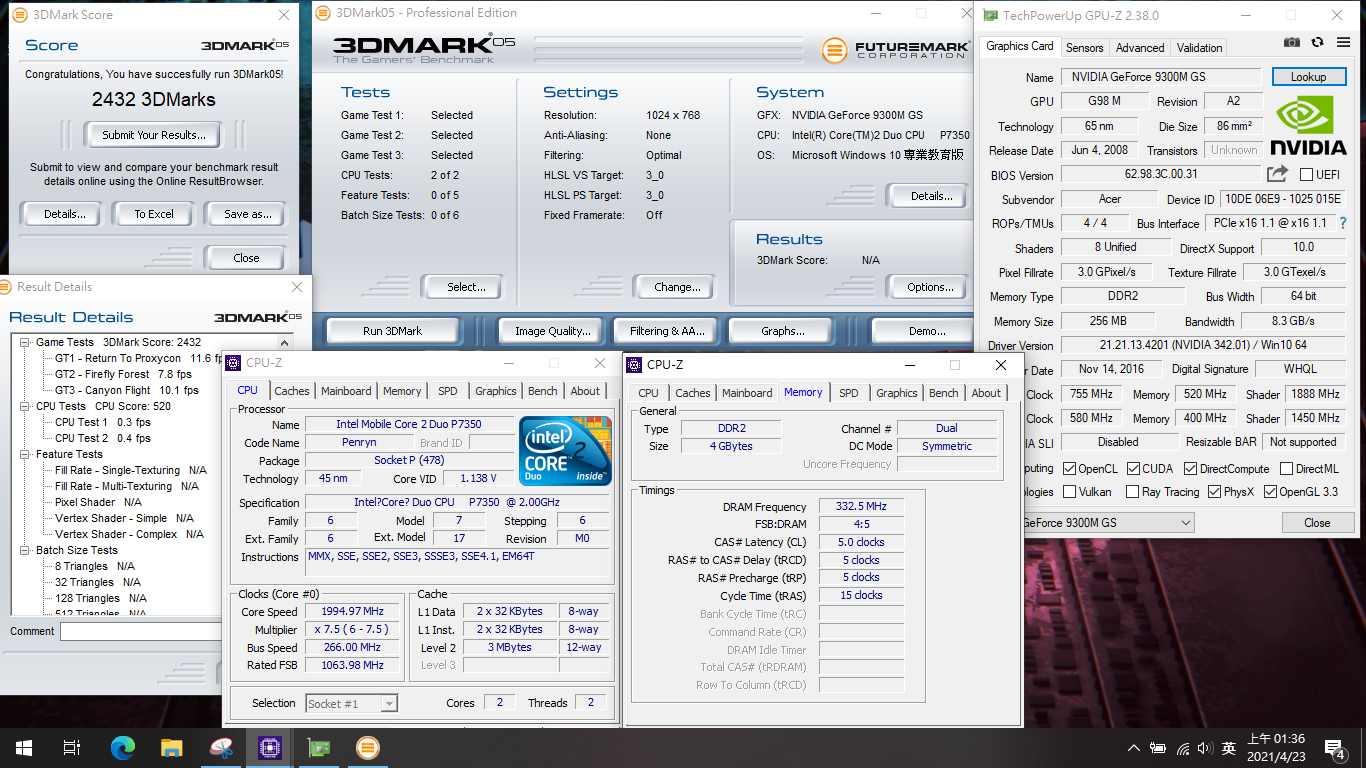Click the taskbar icon right of File Explorer

(x=220, y=747)
